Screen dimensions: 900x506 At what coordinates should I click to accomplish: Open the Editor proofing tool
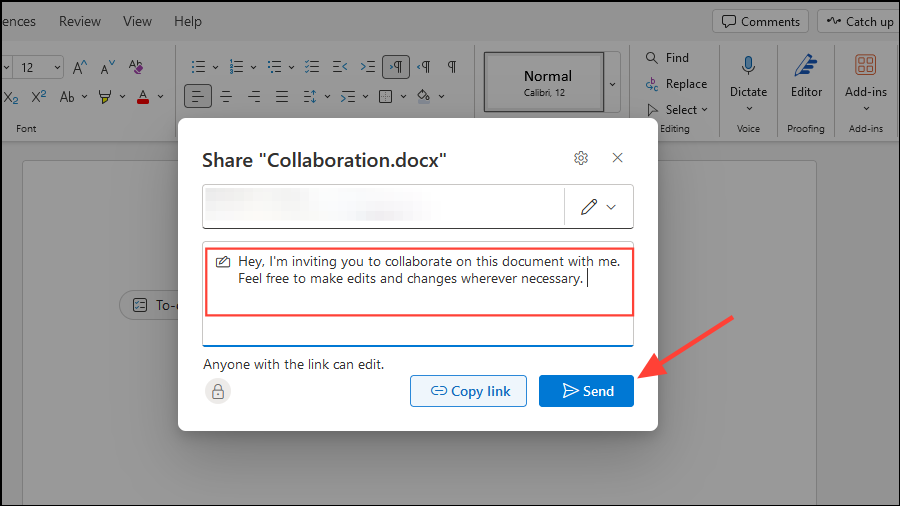pyautogui.click(x=806, y=76)
